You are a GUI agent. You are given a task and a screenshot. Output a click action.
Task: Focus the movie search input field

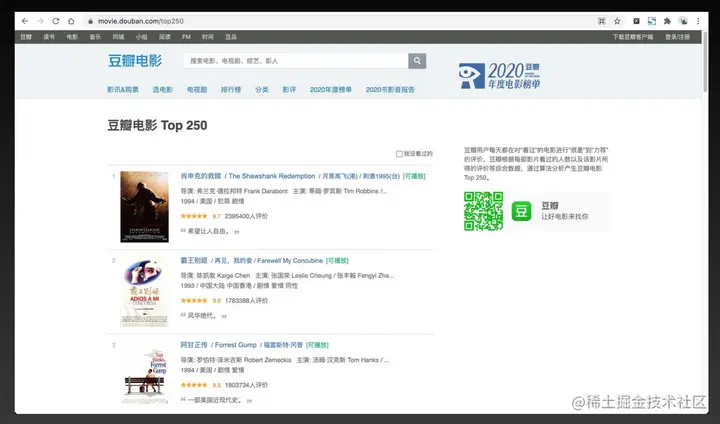coord(296,61)
